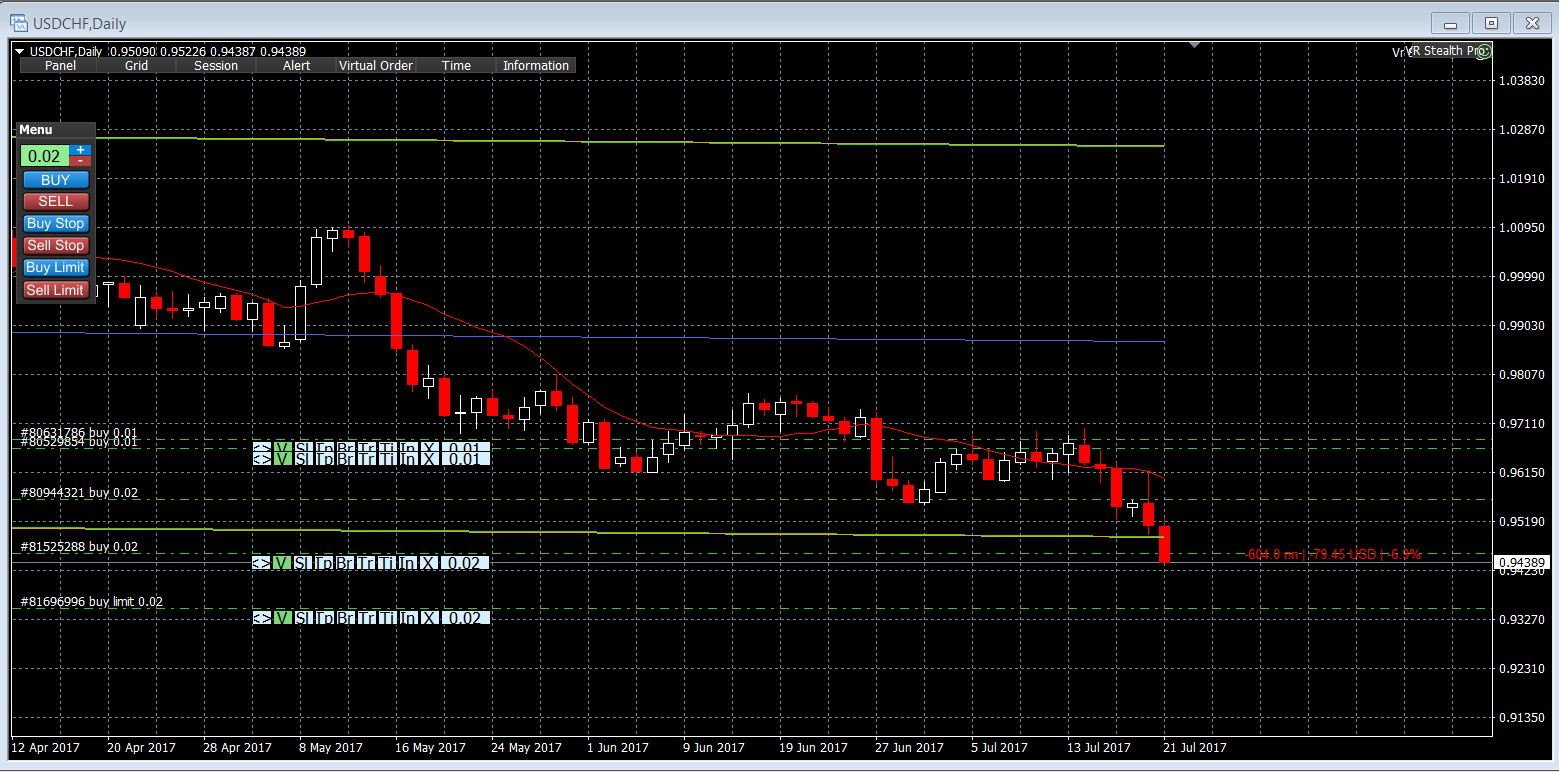Image resolution: width=1559 pixels, height=772 pixels.
Task: Place a Sell Limit order from the Menu panel
Action: click(x=55, y=290)
